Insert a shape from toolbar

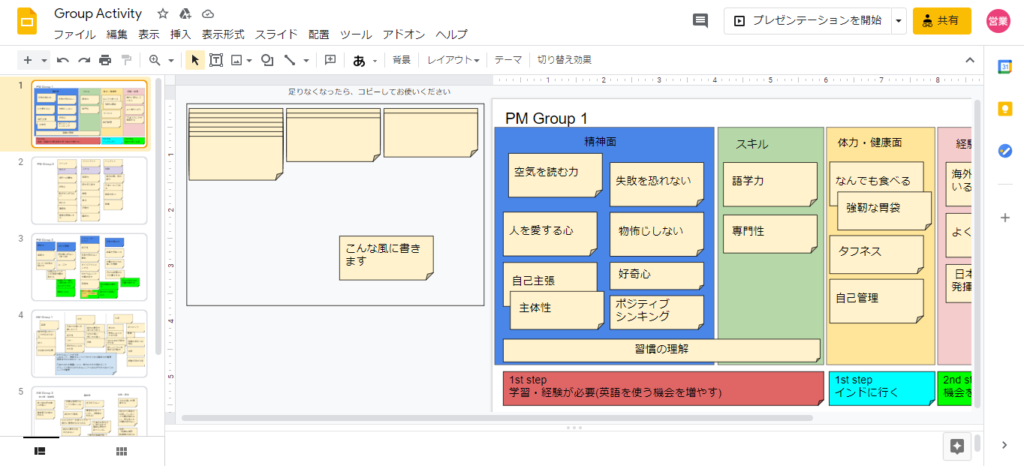click(266, 60)
